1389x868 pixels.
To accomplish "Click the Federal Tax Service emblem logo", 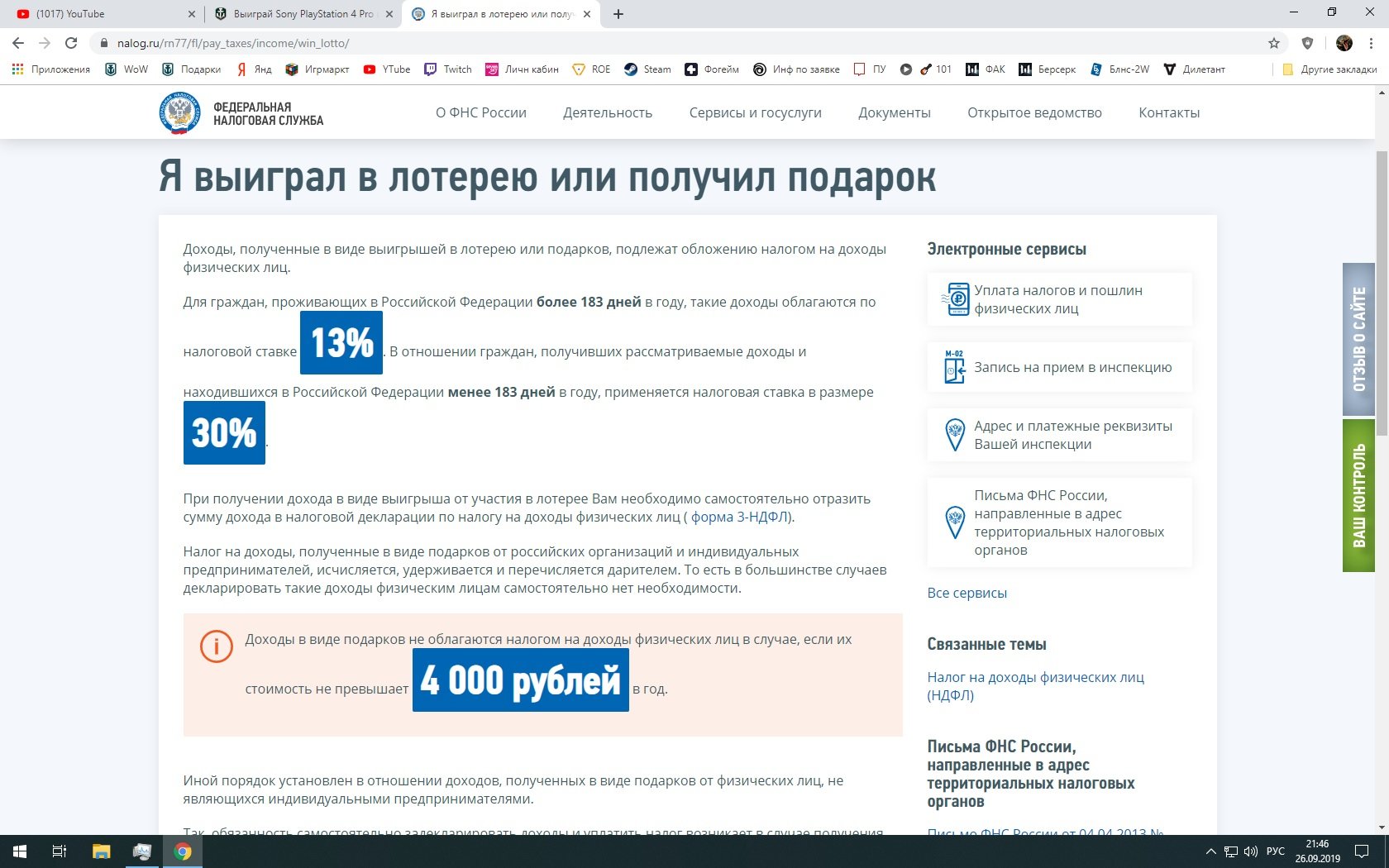I will pos(179,113).
